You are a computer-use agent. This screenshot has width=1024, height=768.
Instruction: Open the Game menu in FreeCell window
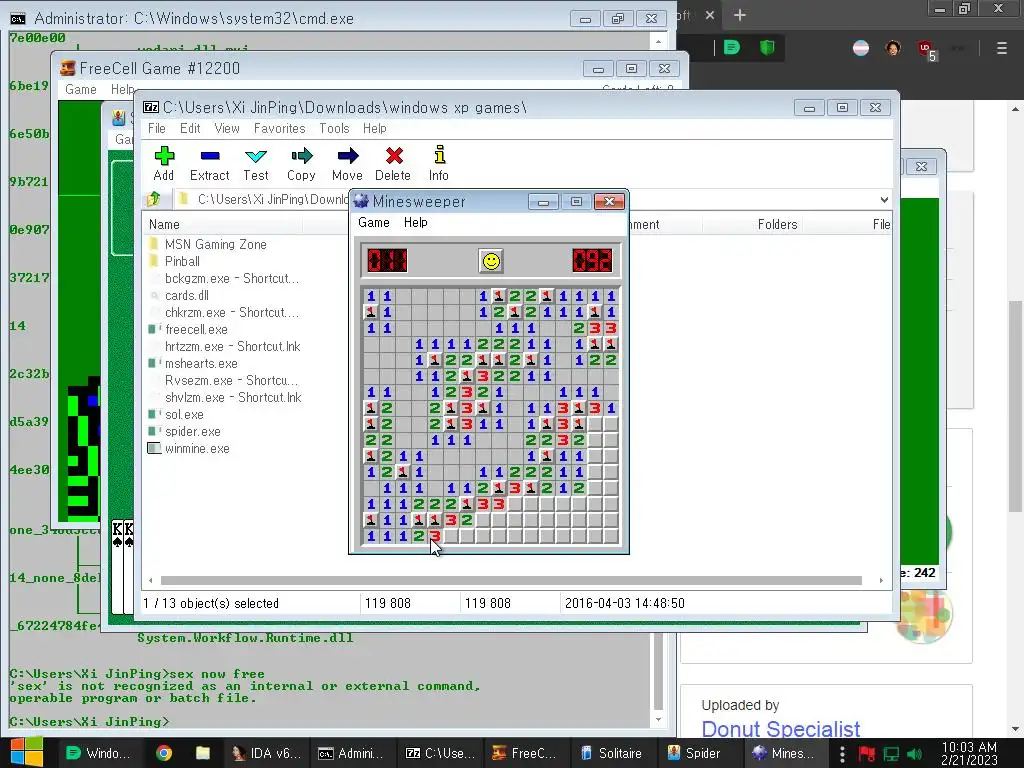click(x=81, y=89)
